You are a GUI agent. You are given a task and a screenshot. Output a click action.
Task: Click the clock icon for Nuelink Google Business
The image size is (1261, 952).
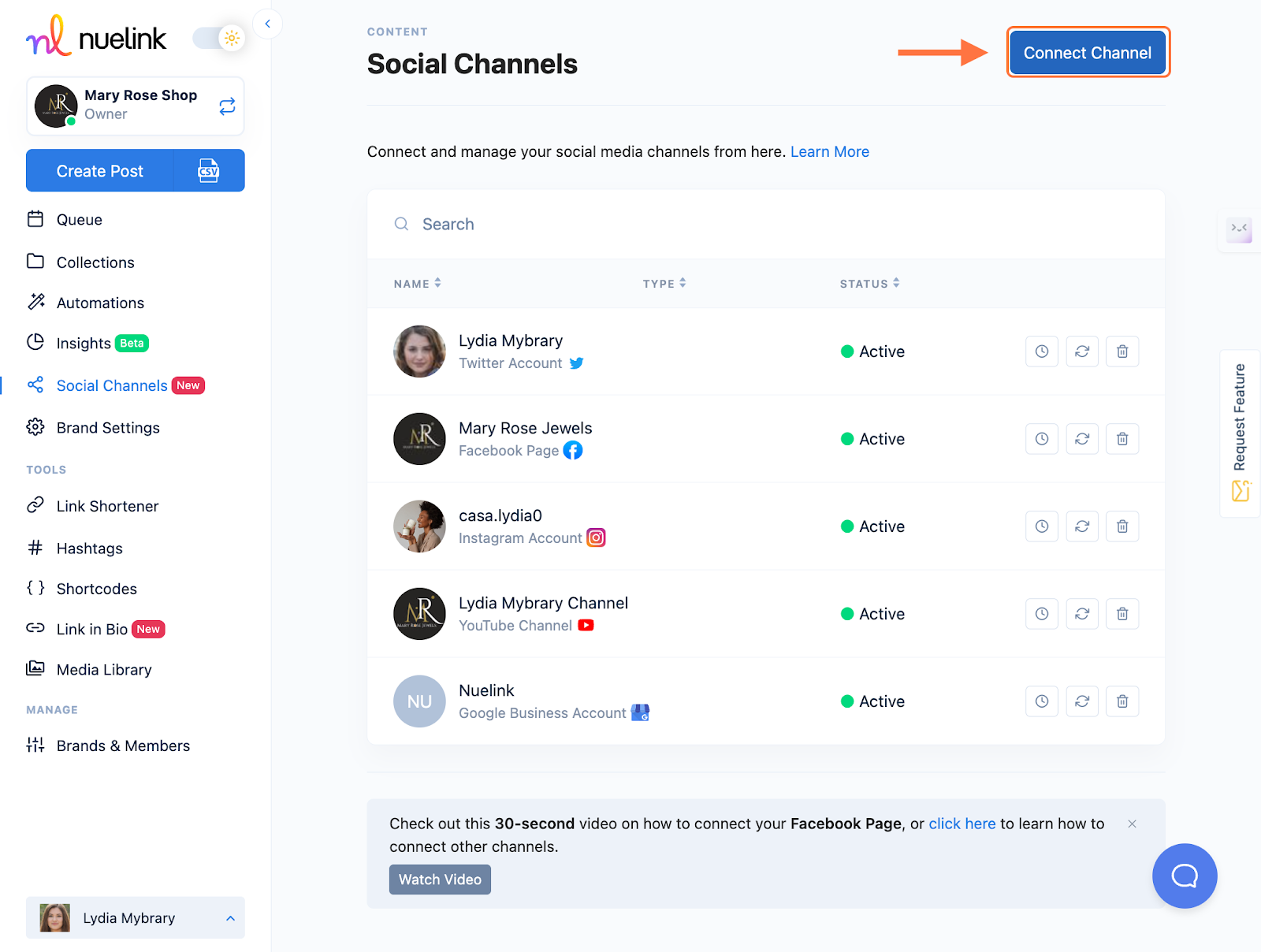click(x=1042, y=701)
